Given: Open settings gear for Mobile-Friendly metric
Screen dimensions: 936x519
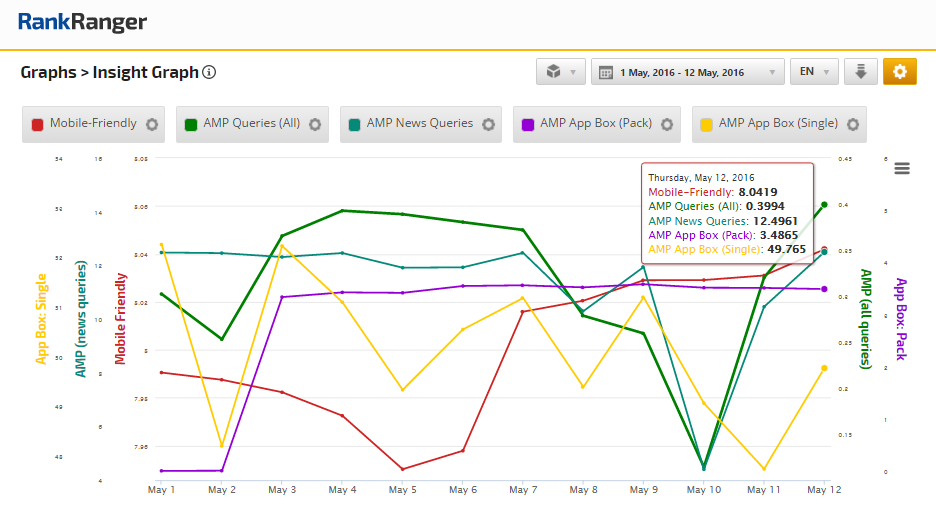Looking at the screenshot, I should pos(152,124).
